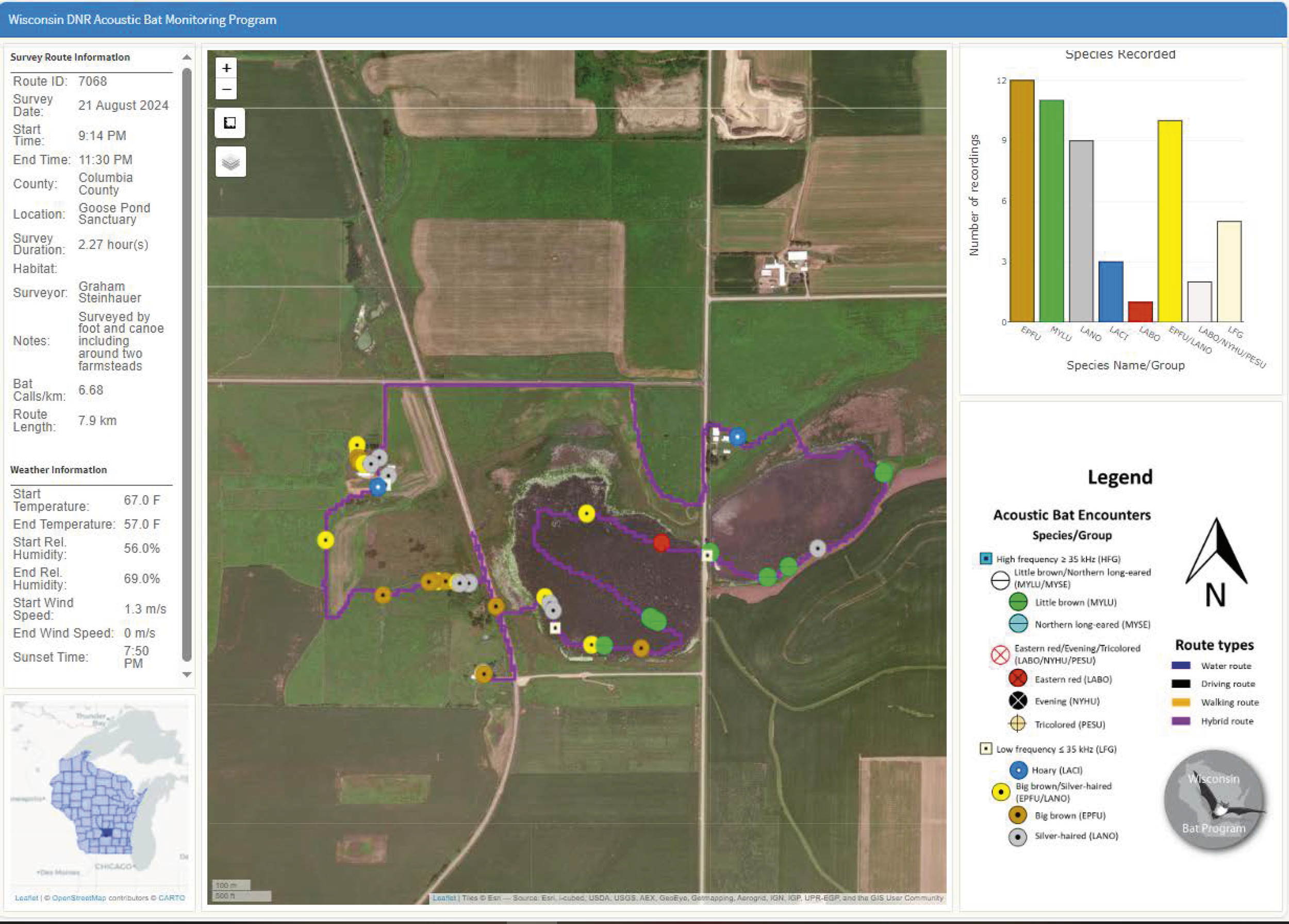Click the LABO/NYHU/PESU chart bar
Screen dimensions: 1289x924
(1199, 301)
